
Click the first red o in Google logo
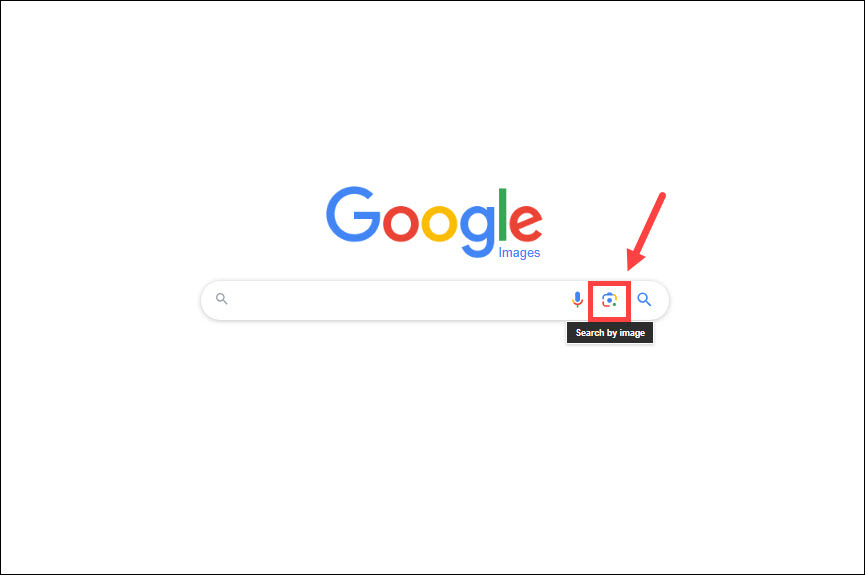click(x=401, y=223)
